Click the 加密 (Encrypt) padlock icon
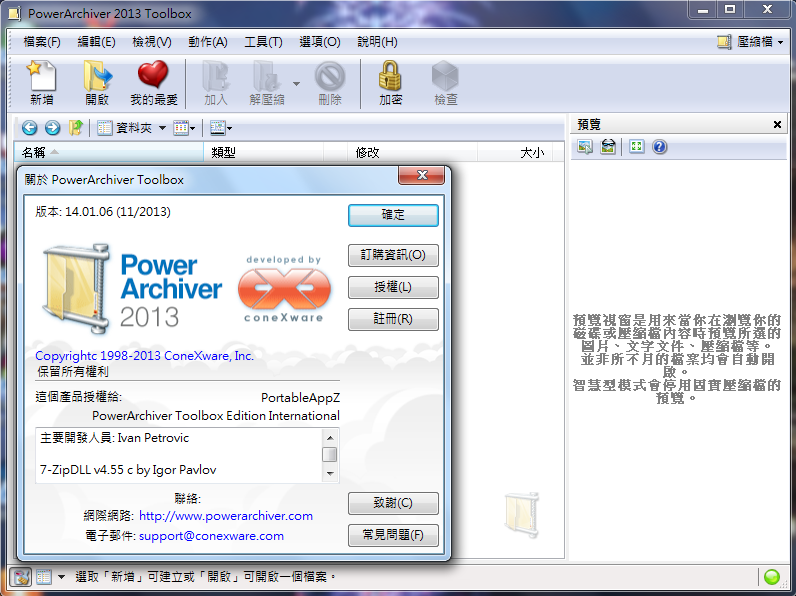 (x=390, y=83)
